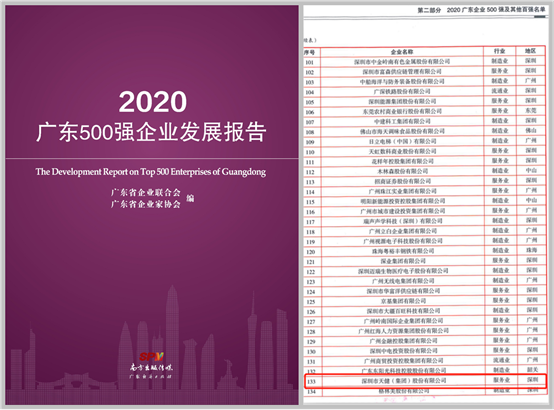Click 服务业 in row 133
Screen dimensions: 554x410
click(501, 380)
